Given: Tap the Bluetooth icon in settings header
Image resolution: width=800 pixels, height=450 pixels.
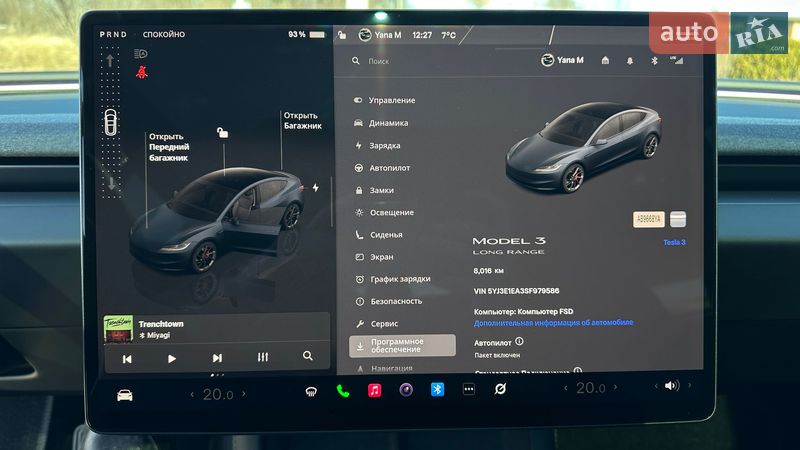Looking at the screenshot, I should tap(654, 61).
